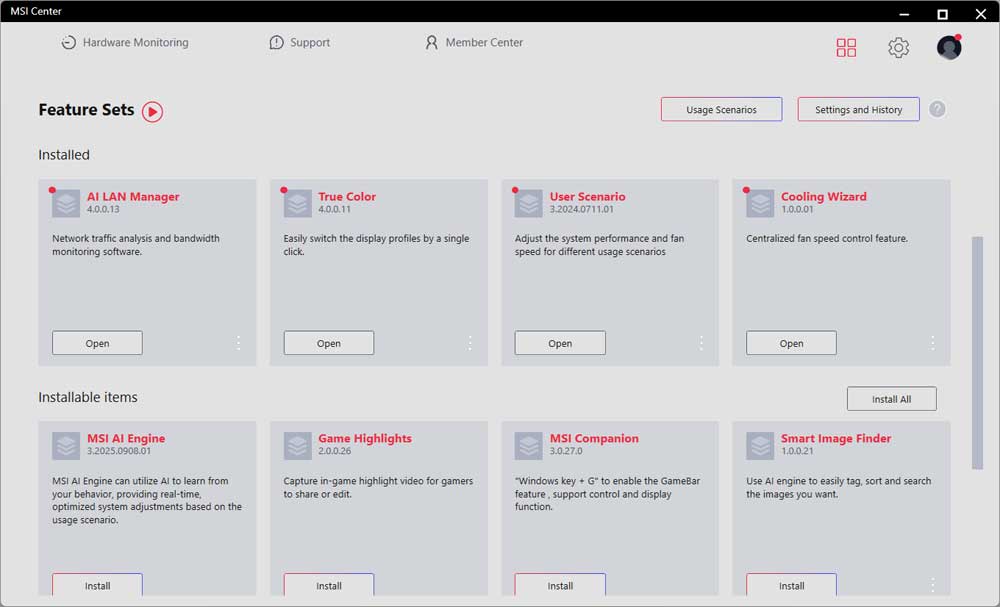Go to the Support tab
This screenshot has width=1000, height=607.
[299, 43]
